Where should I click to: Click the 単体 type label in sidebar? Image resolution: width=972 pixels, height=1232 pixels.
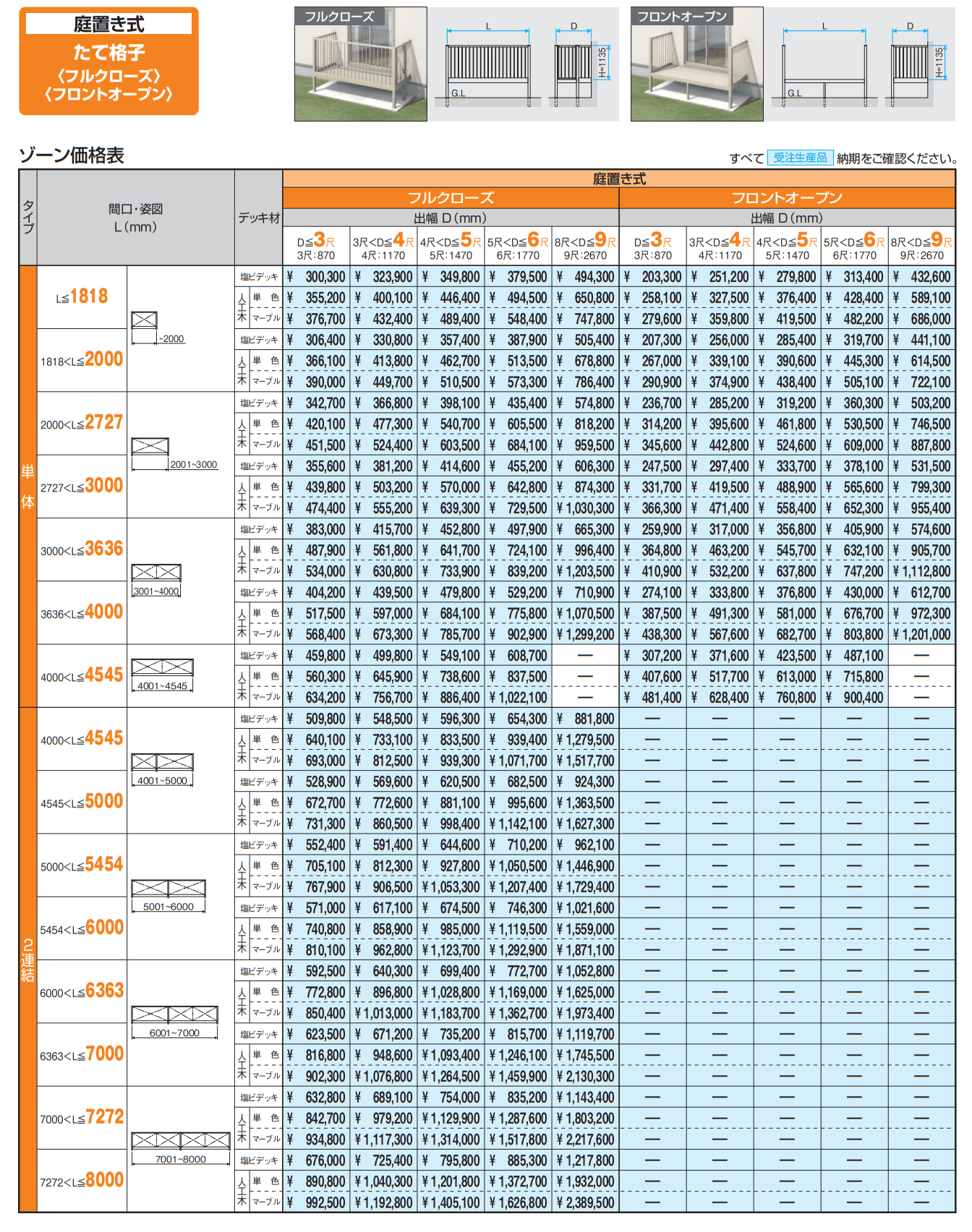[27, 486]
